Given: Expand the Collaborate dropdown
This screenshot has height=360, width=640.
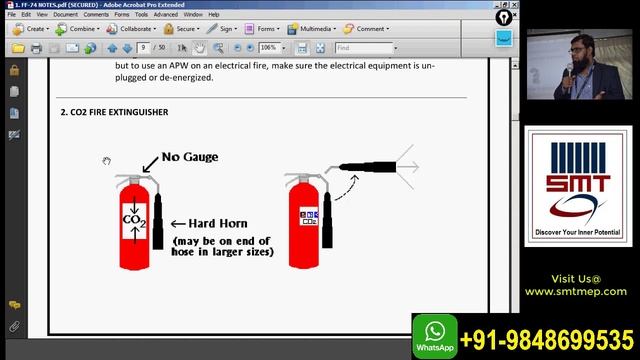Looking at the screenshot, I should (155, 29).
